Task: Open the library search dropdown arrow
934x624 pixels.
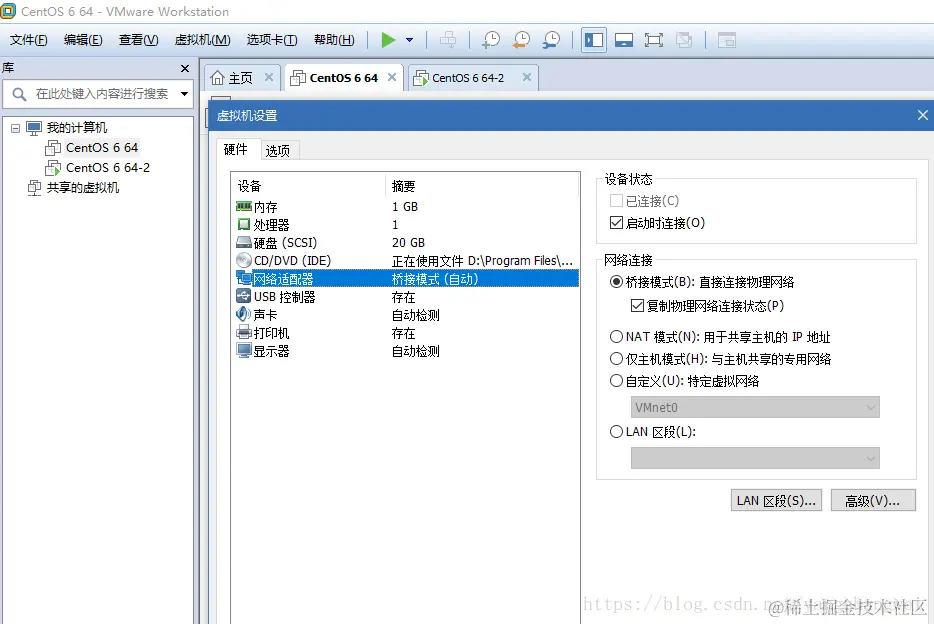Action: [185, 94]
